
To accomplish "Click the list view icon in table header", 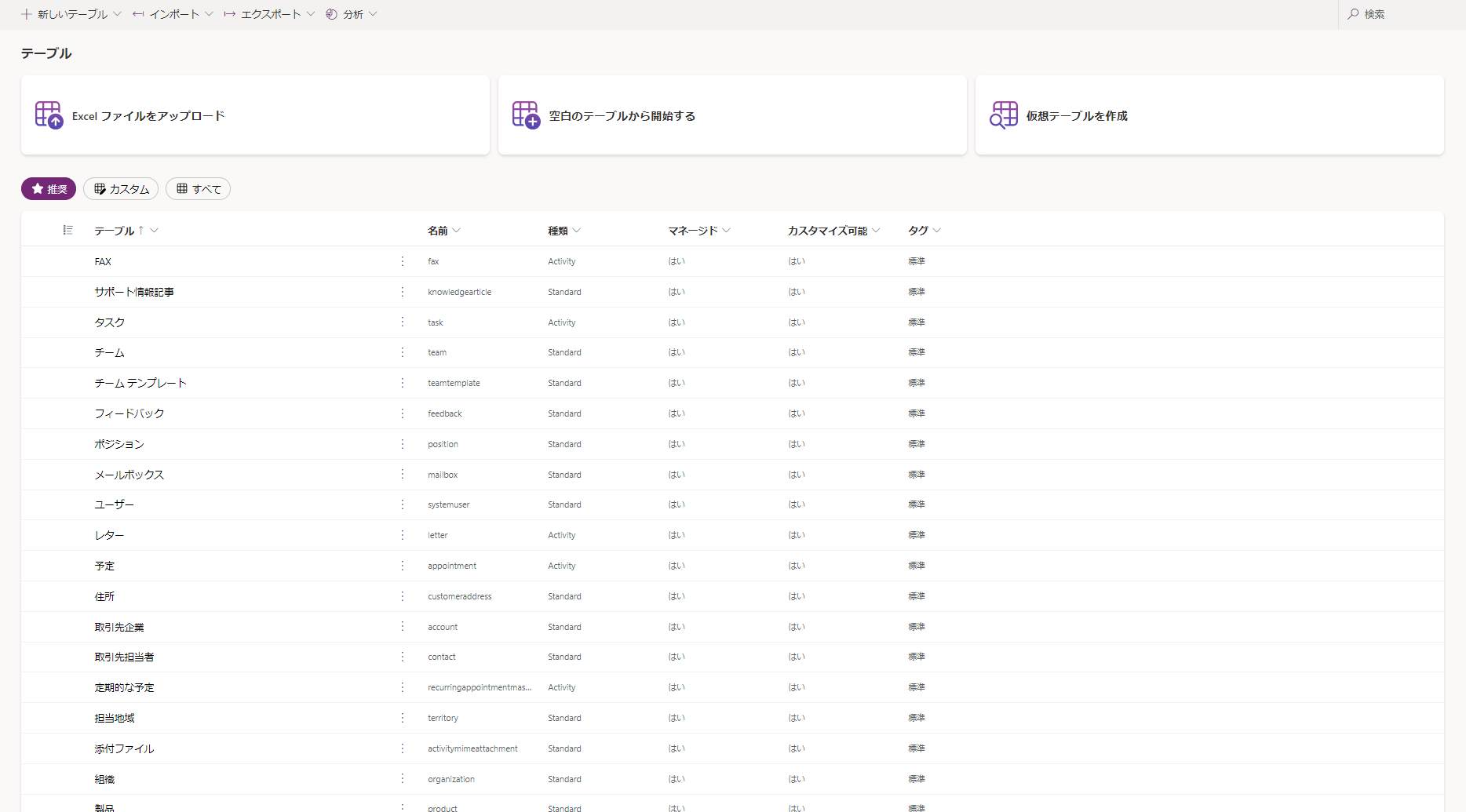I will pos(68,230).
